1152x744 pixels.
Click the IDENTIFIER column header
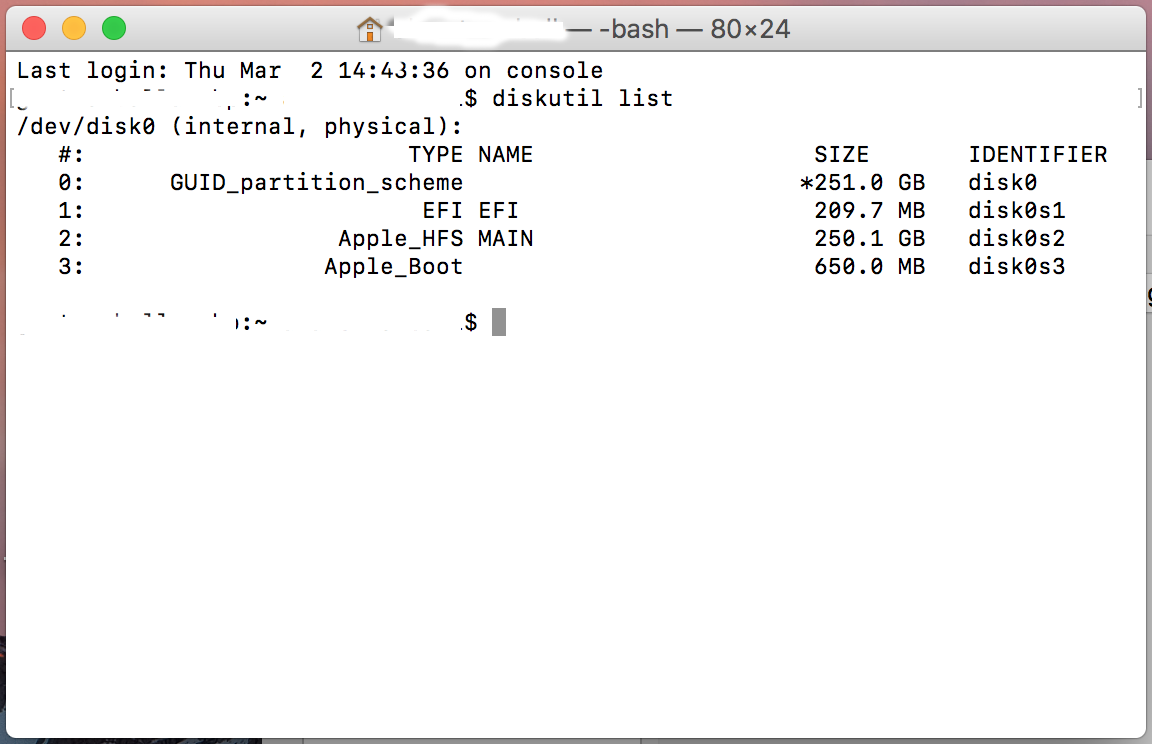pos(1038,154)
